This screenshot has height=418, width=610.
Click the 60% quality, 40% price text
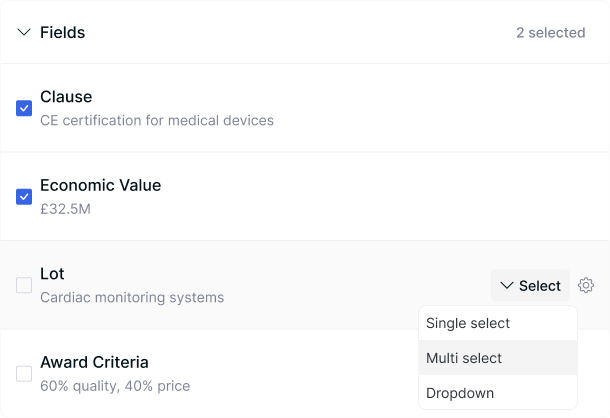click(115, 386)
